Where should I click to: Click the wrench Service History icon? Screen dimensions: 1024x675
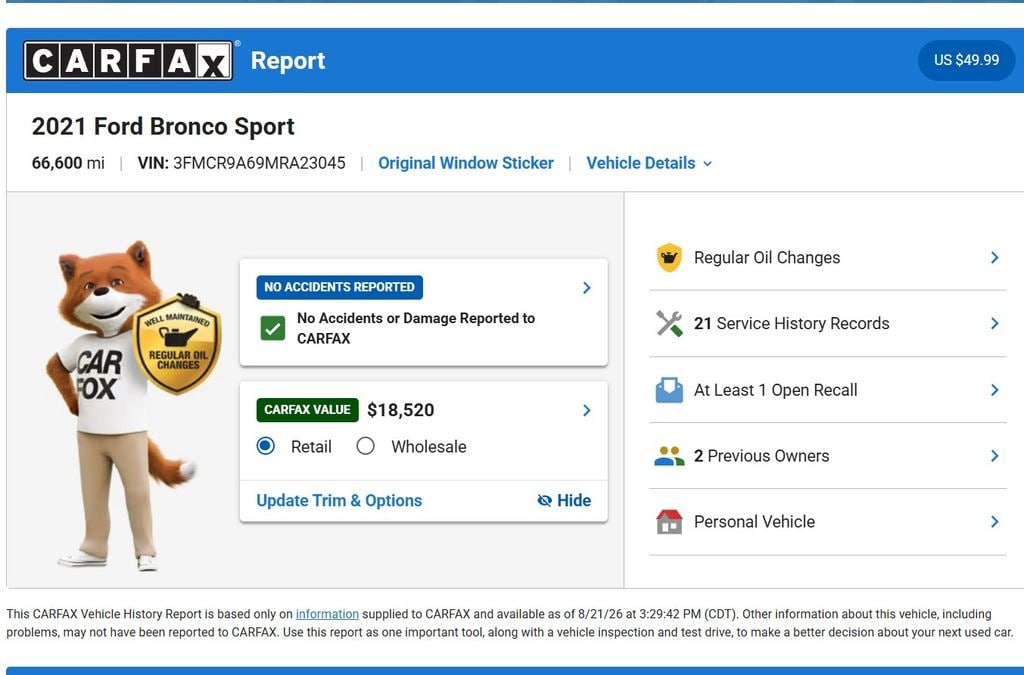pos(669,323)
